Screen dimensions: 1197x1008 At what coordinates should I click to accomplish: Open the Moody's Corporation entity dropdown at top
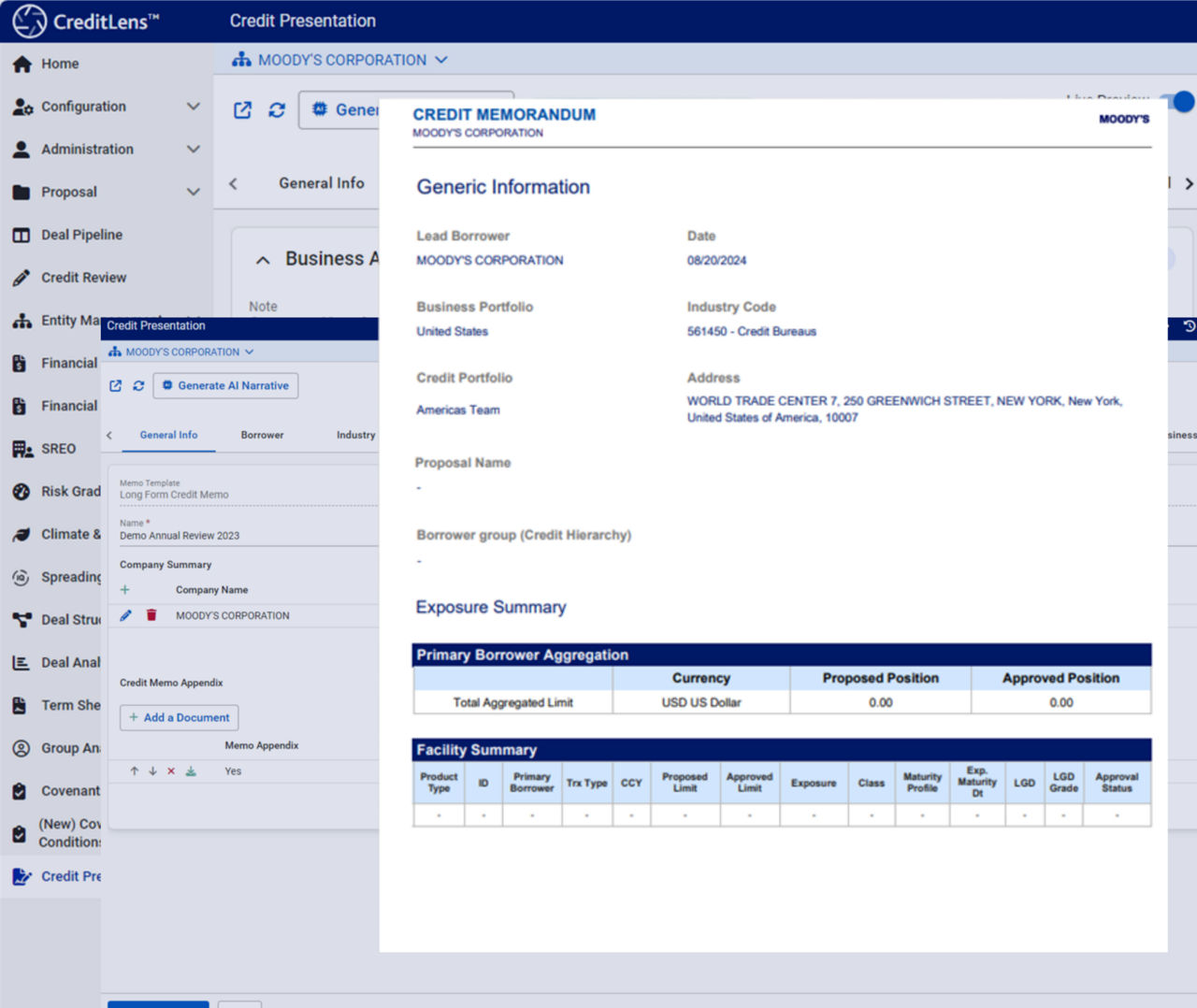coord(341,60)
